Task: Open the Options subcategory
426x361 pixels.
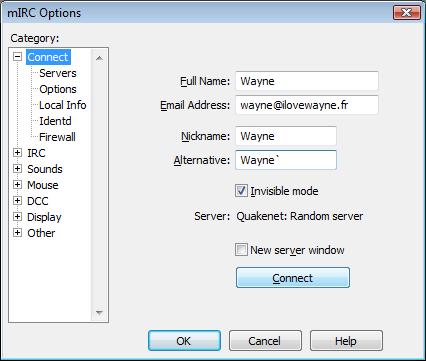Action: [58, 89]
